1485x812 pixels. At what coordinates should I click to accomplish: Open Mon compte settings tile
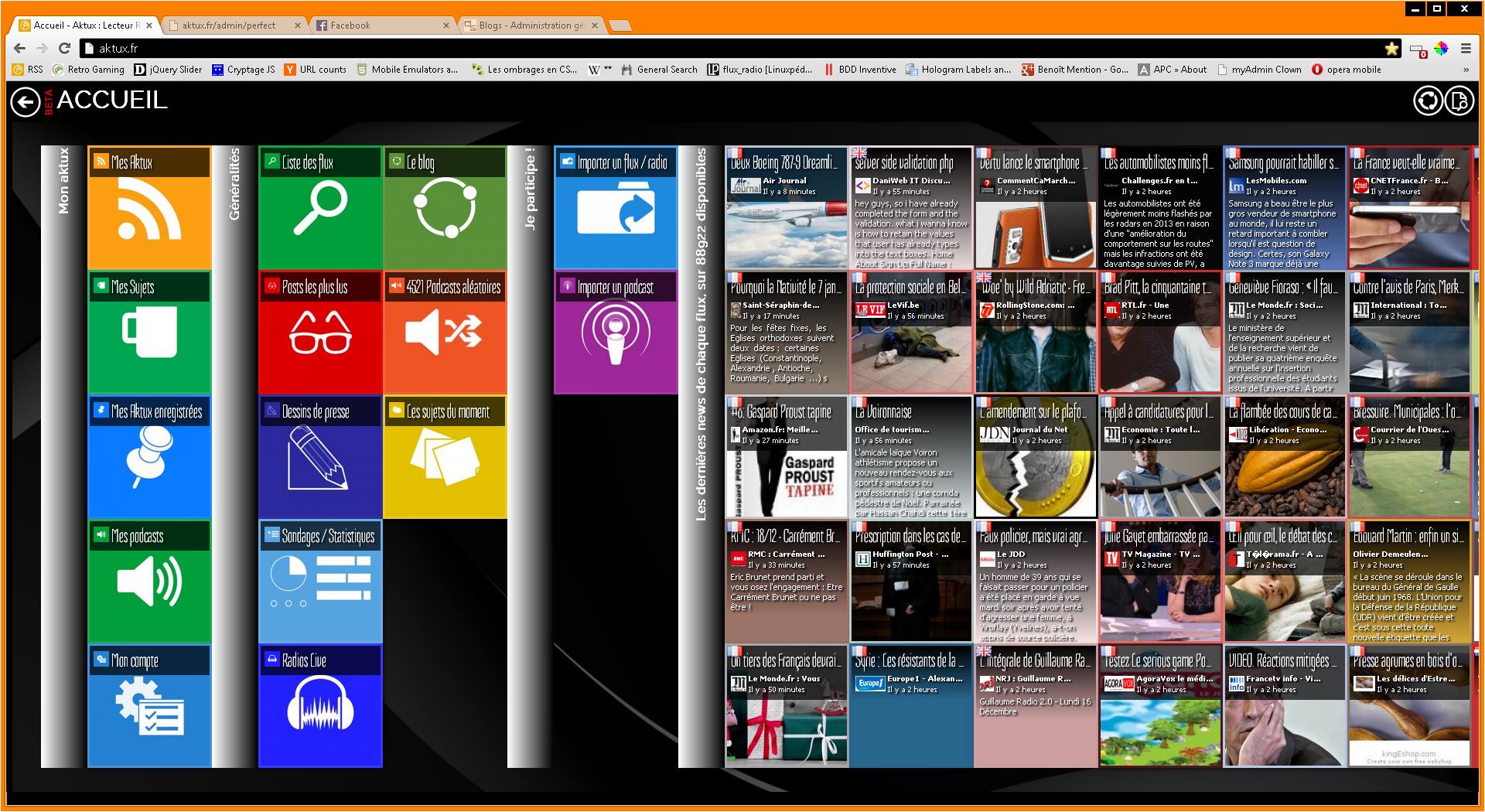tap(149, 705)
